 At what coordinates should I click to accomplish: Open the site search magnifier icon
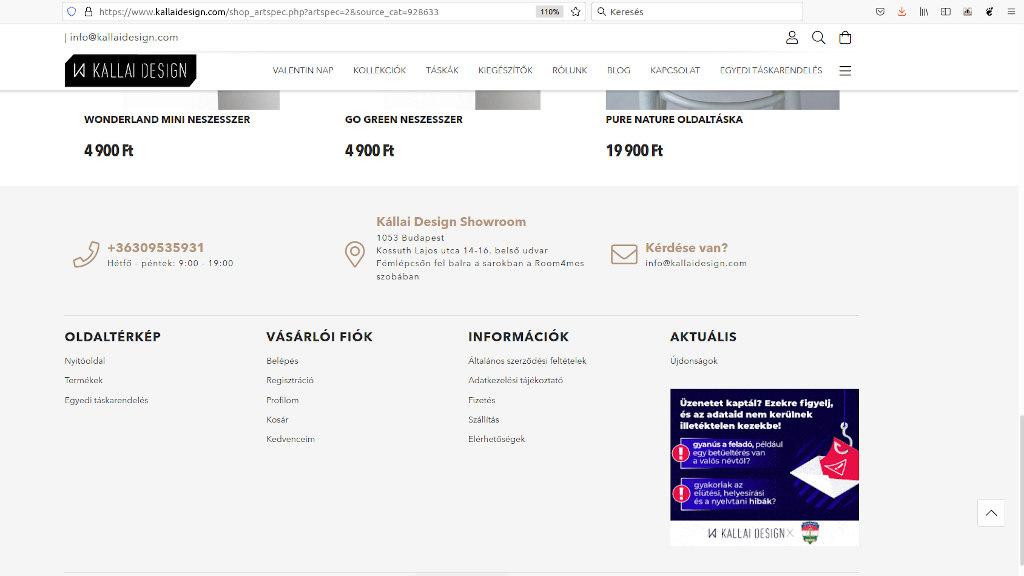pos(818,38)
